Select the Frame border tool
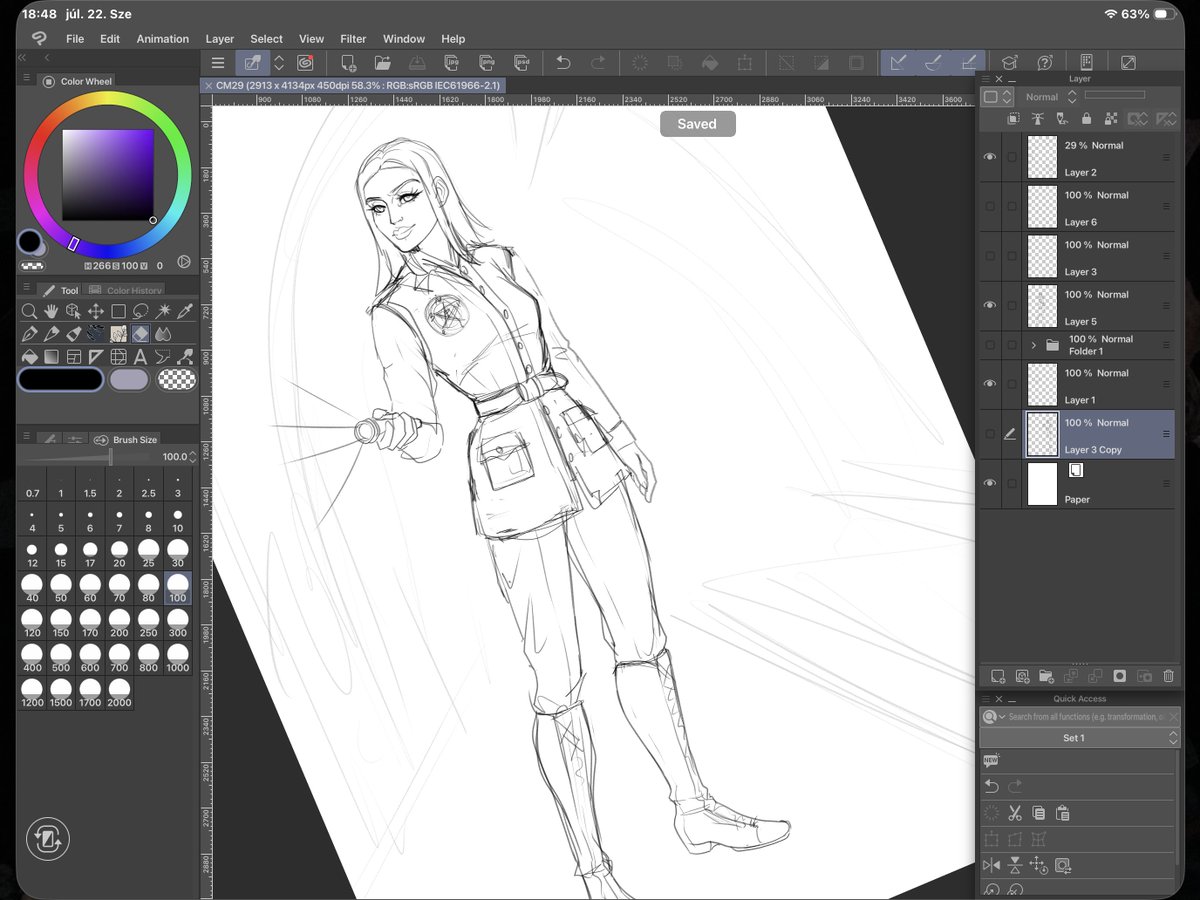This screenshot has height=900, width=1200. click(x=74, y=356)
